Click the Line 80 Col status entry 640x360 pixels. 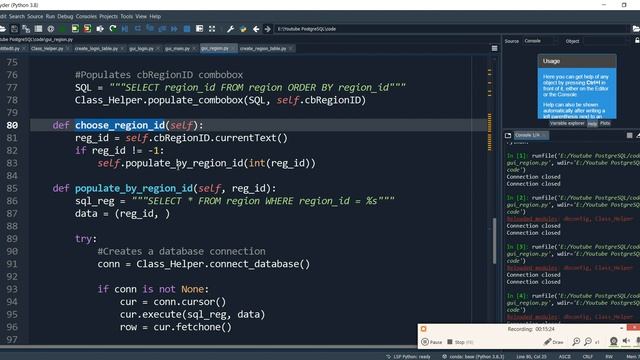click(x=531, y=357)
